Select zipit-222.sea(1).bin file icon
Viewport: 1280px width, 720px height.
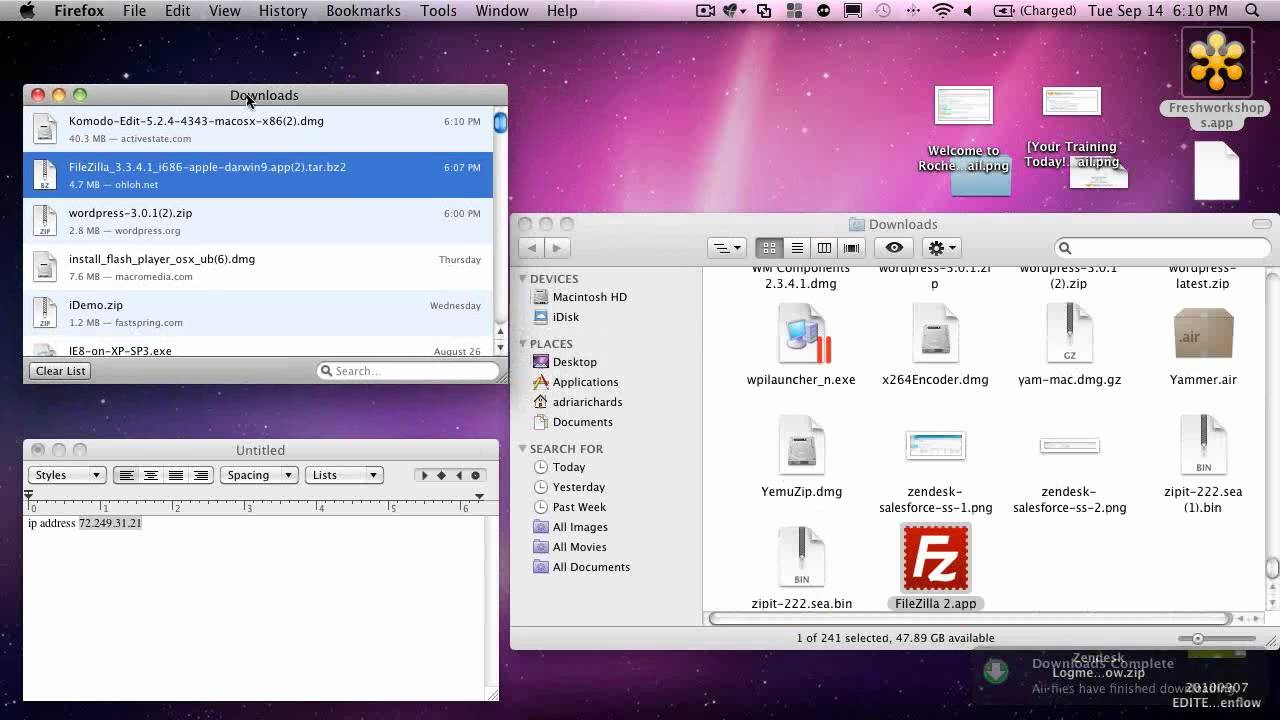[x=1203, y=446]
